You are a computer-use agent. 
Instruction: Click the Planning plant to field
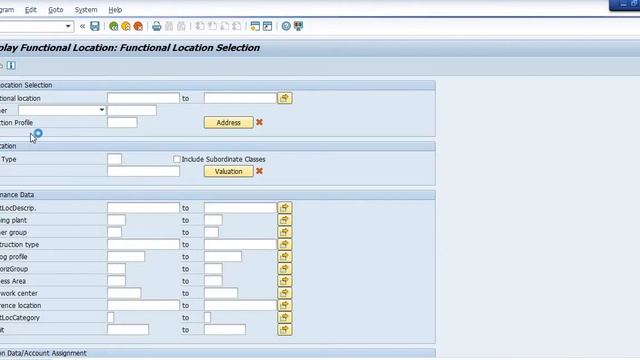213,220
